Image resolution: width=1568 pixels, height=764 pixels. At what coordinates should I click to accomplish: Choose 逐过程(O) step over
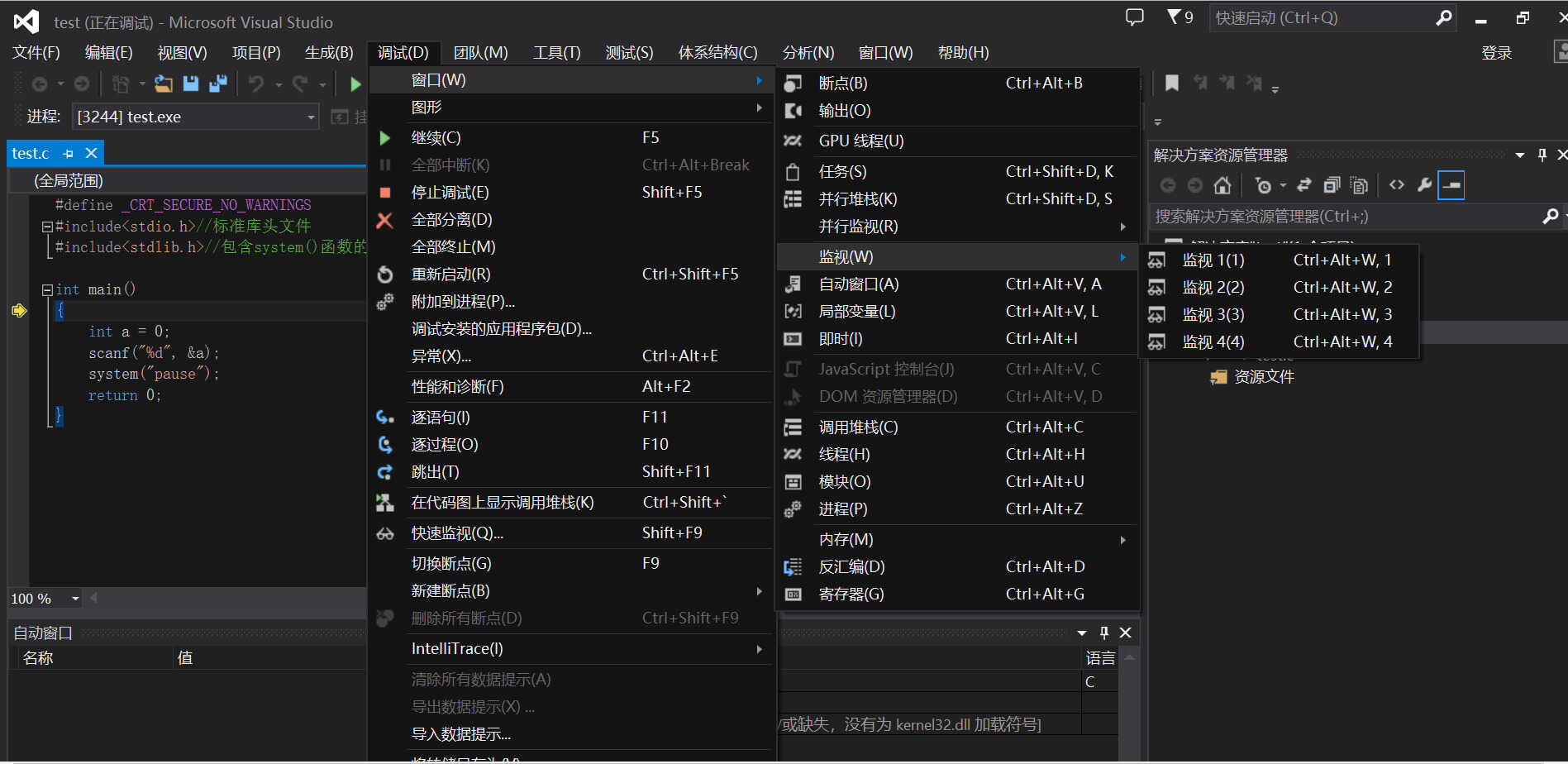[x=570, y=445]
